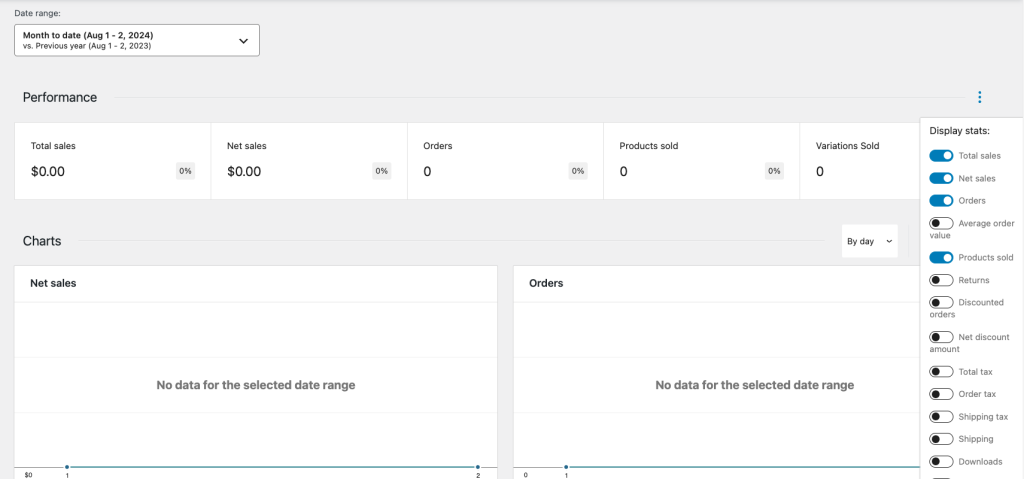Disable the Total sales stat toggle
This screenshot has height=479, width=1024.
(x=941, y=155)
